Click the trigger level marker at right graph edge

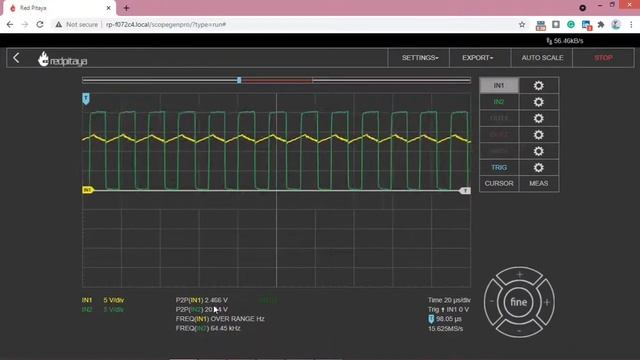point(465,191)
